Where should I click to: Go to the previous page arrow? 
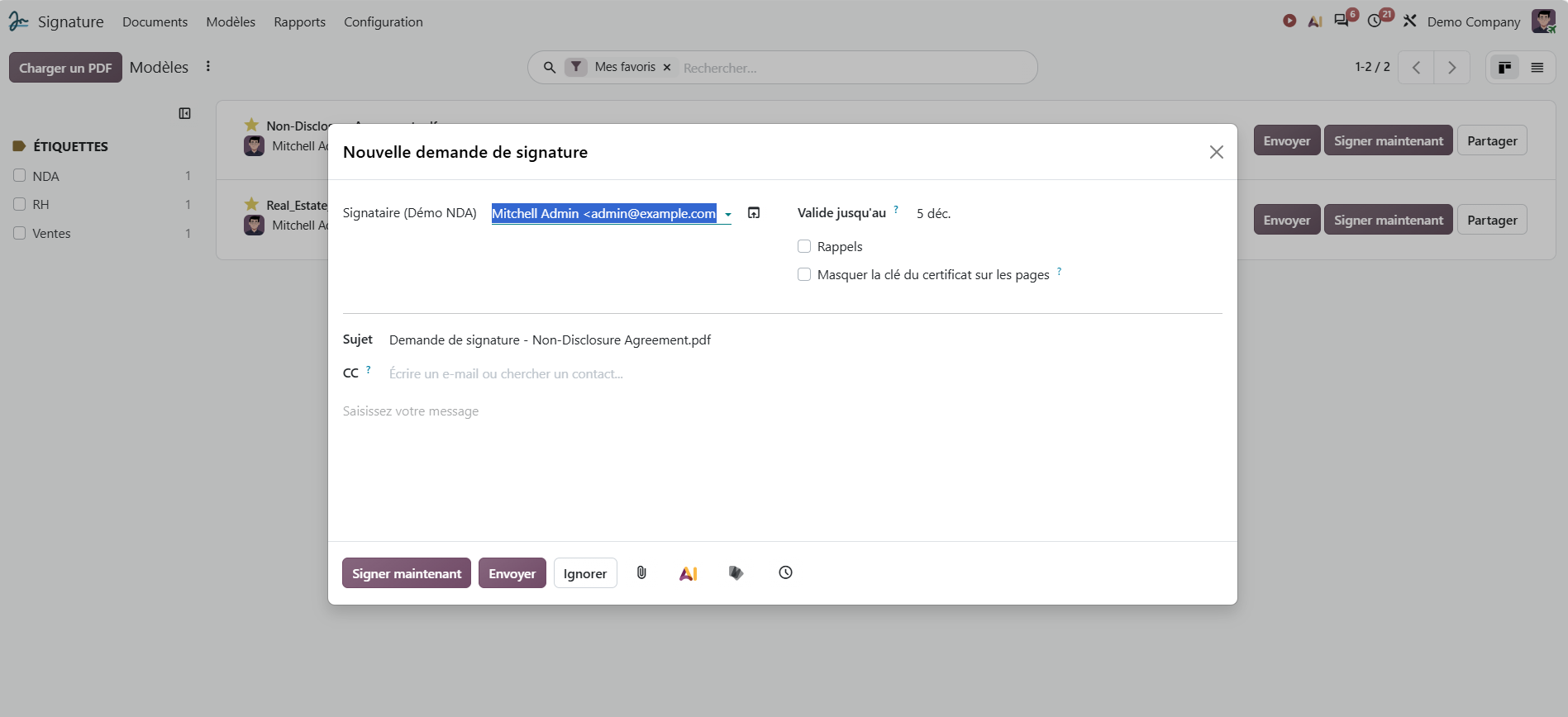(1416, 68)
